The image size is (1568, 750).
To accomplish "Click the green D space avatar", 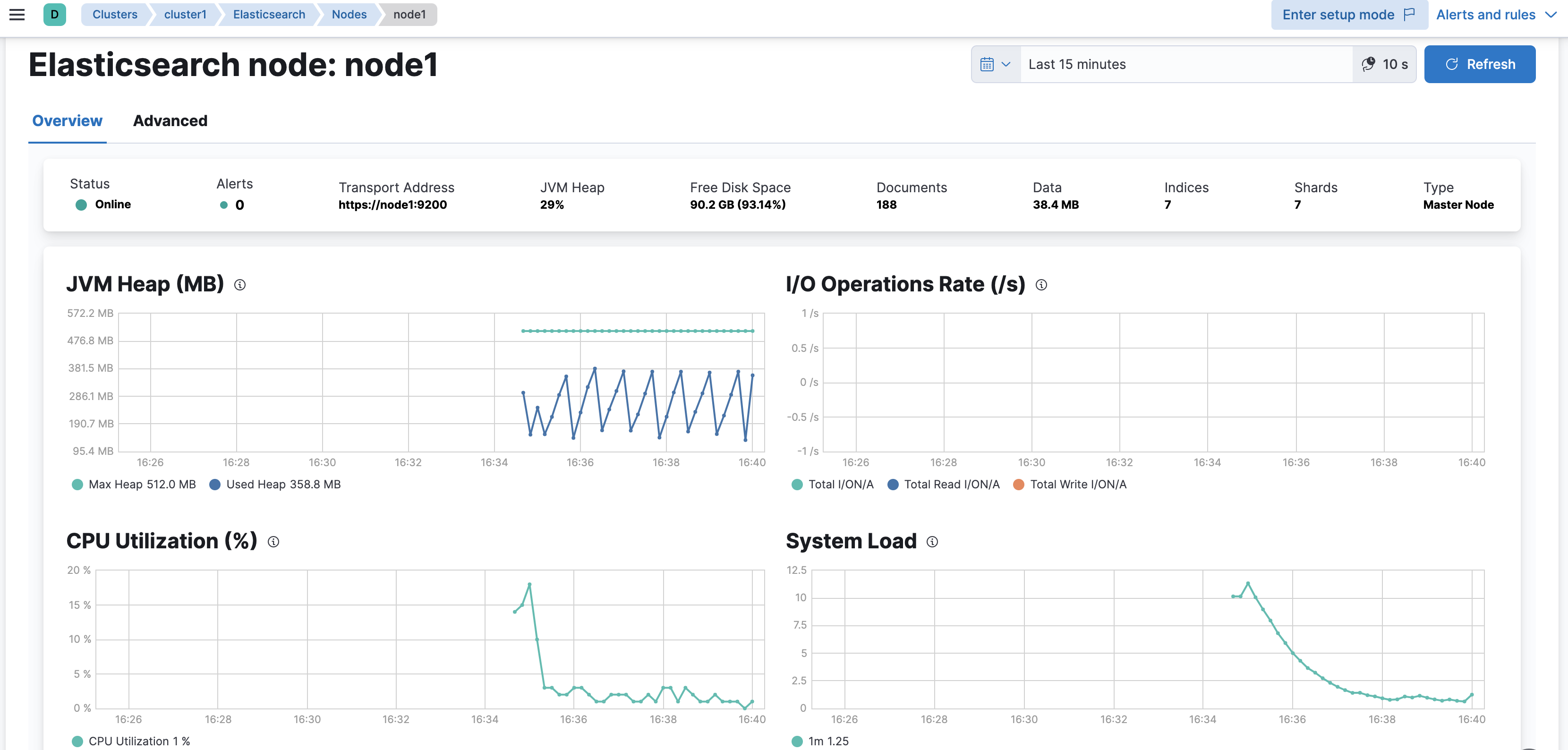I will [55, 15].
